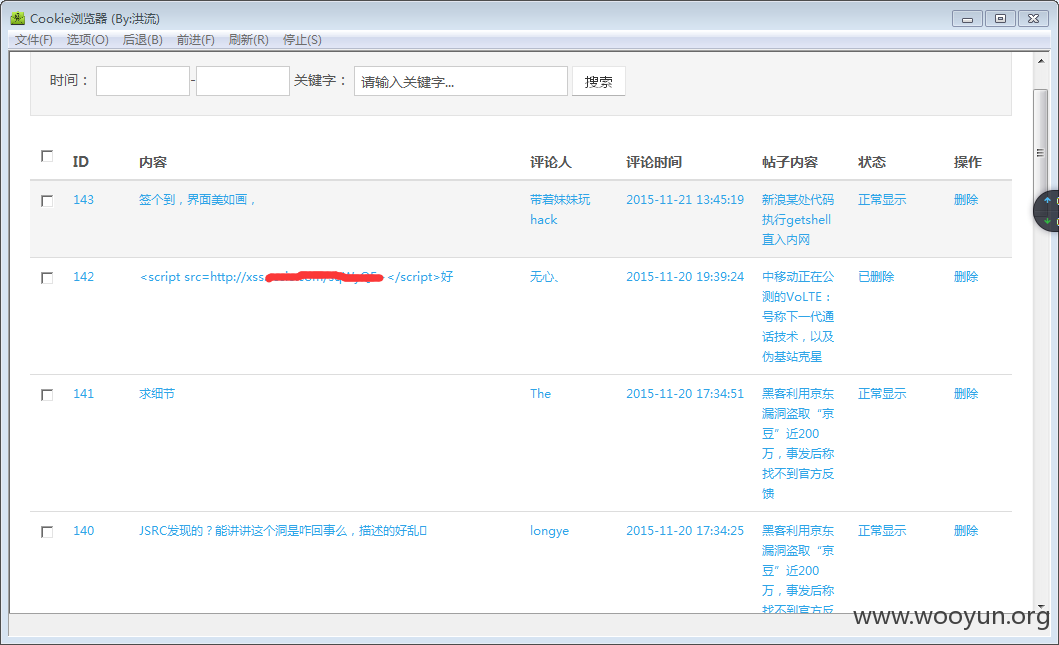This screenshot has height=645, width=1059.
Task: Open the comment text 签个到，界面美如画
Action: (197, 199)
